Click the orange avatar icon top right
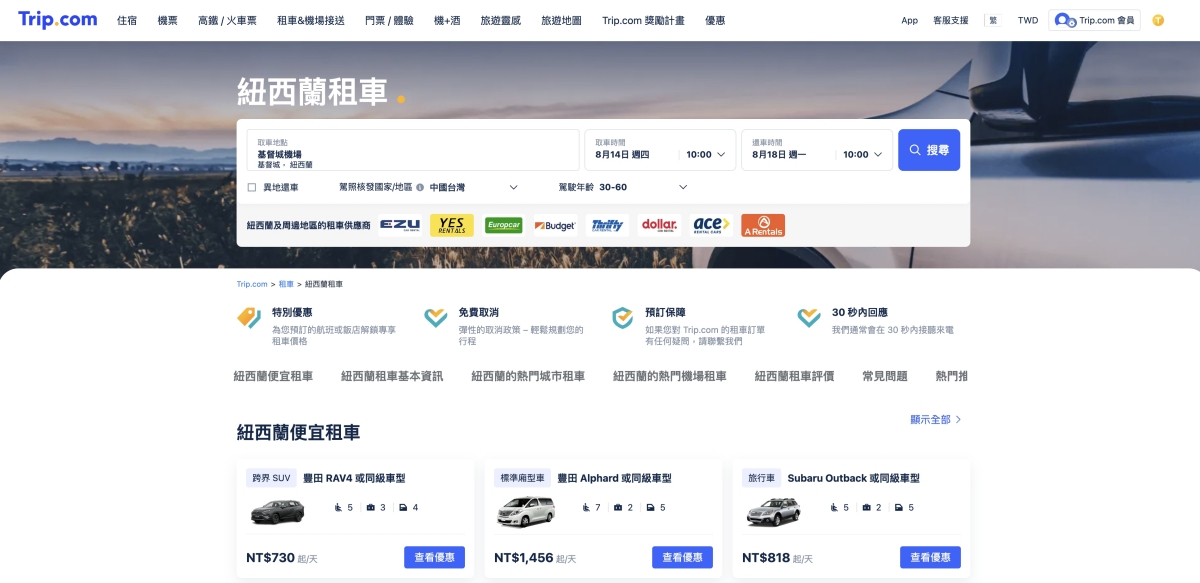Viewport: 1200px width, 583px height. (1157, 19)
